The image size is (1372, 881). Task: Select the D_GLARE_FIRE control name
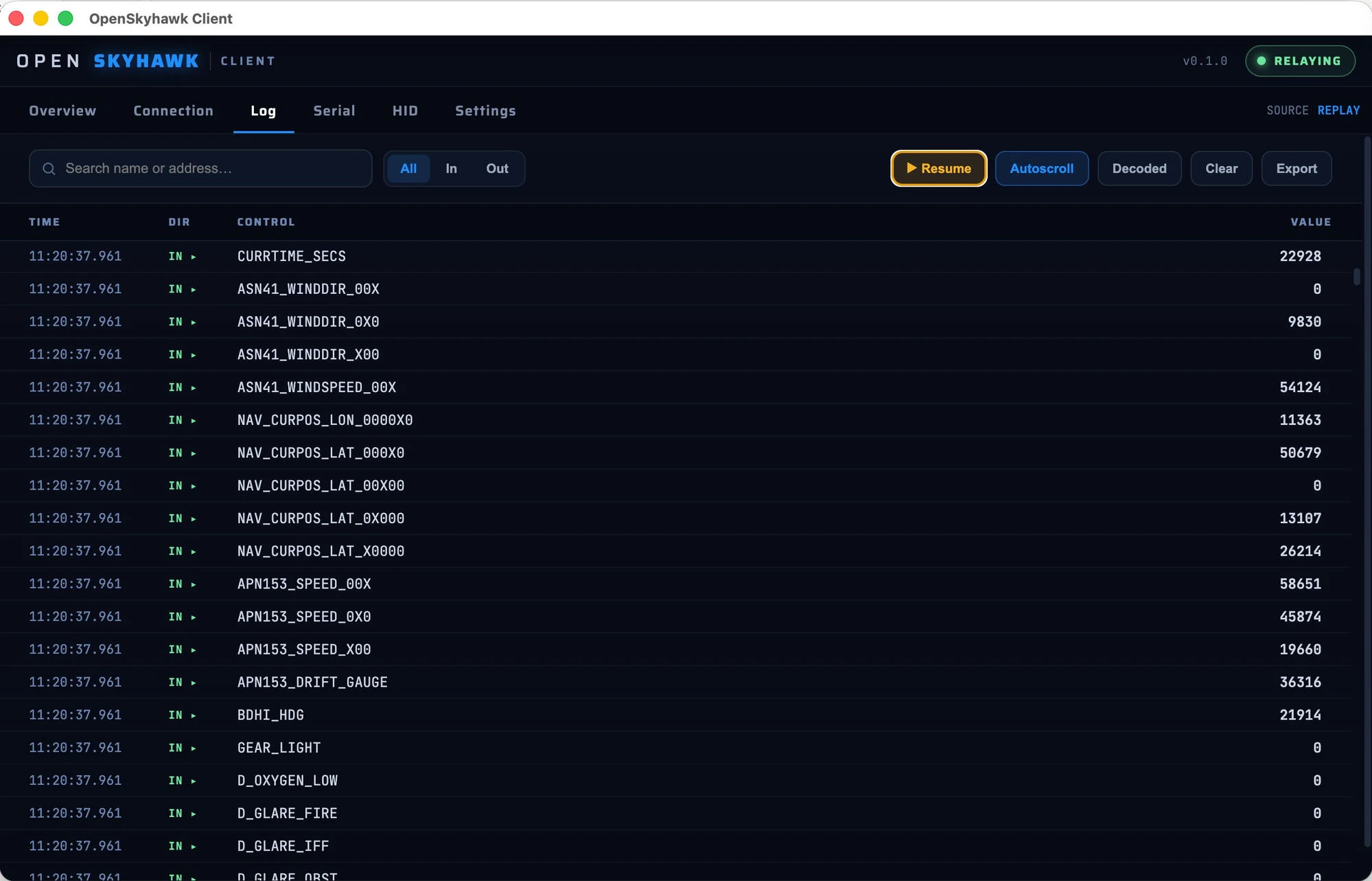tap(288, 814)
